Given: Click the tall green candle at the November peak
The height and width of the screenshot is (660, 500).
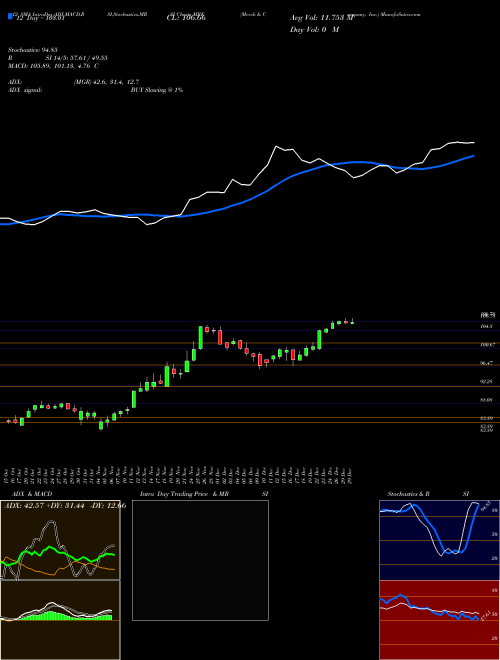Looking at the screenshot, I should pos(200,337).
